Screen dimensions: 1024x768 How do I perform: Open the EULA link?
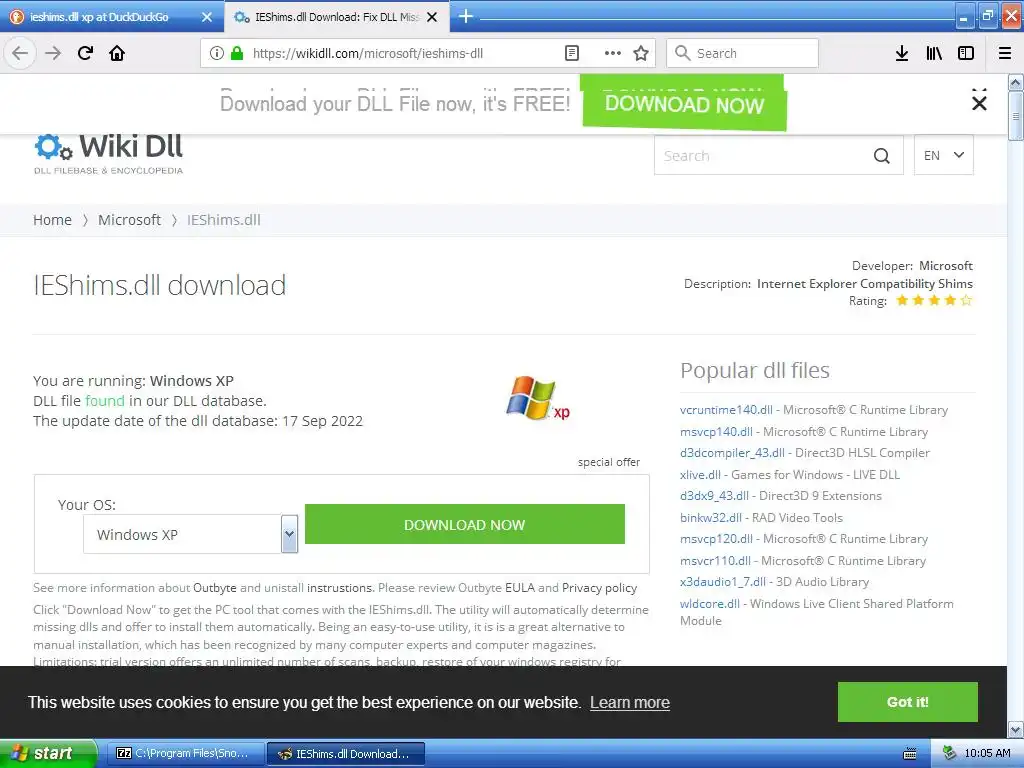[519, 588]
